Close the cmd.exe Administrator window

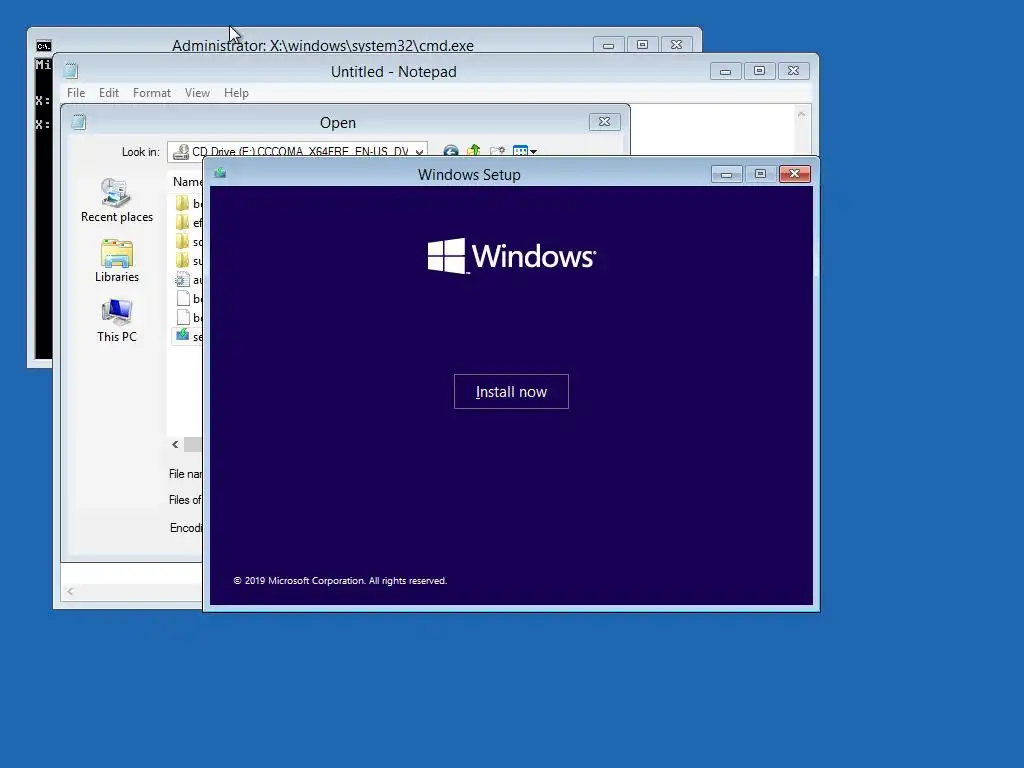676,45
